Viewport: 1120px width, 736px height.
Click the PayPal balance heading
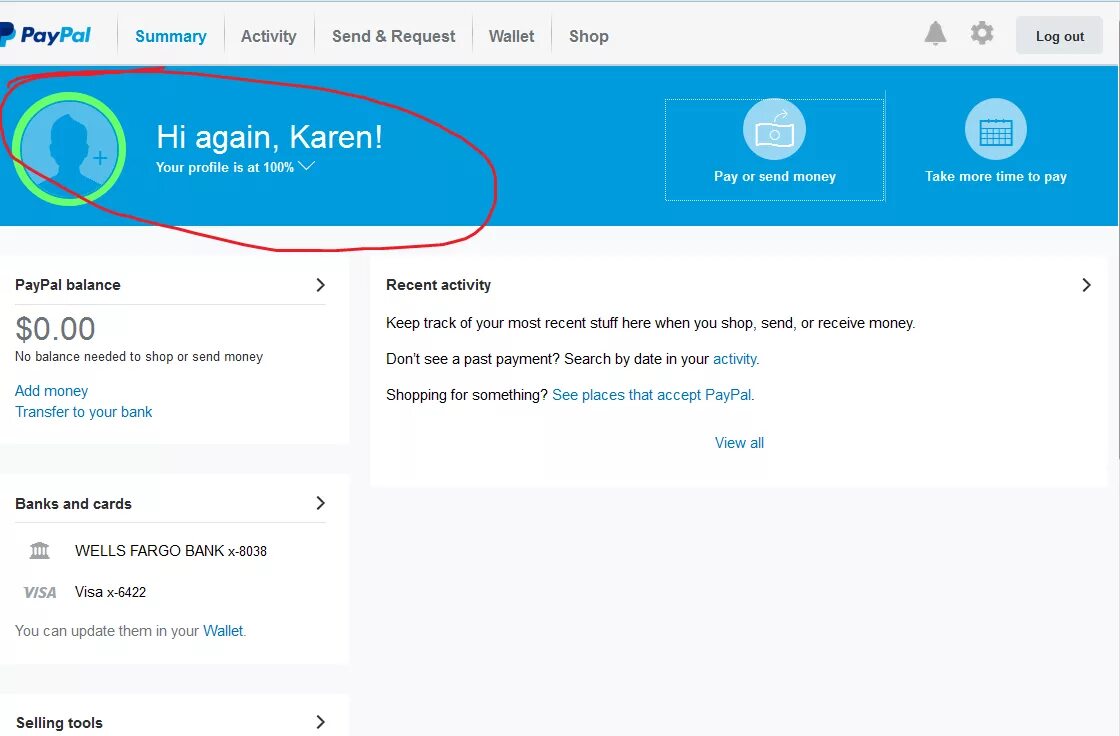68,285
